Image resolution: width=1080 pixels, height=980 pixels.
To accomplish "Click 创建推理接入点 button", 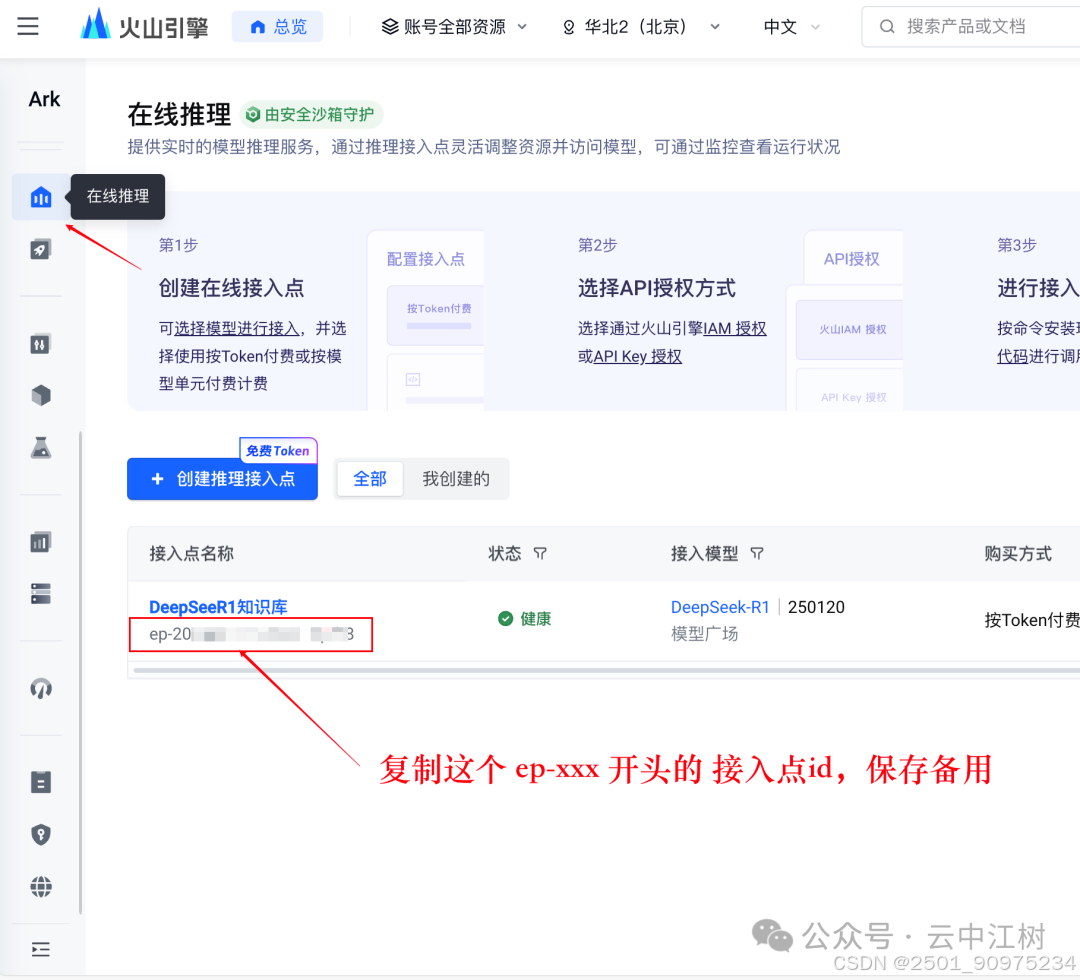I will coord(222,479).
